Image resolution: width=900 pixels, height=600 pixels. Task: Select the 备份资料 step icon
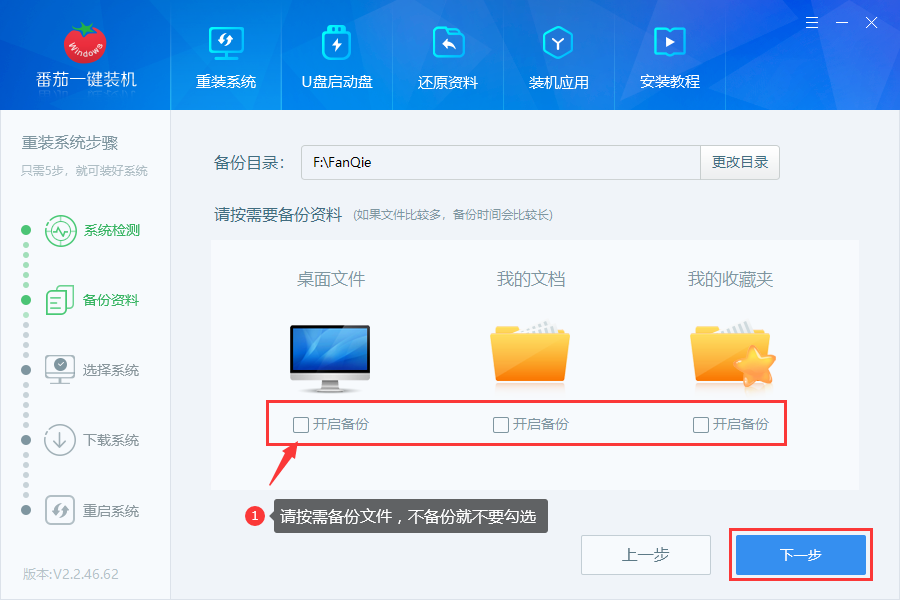click(x=60, y=300)
